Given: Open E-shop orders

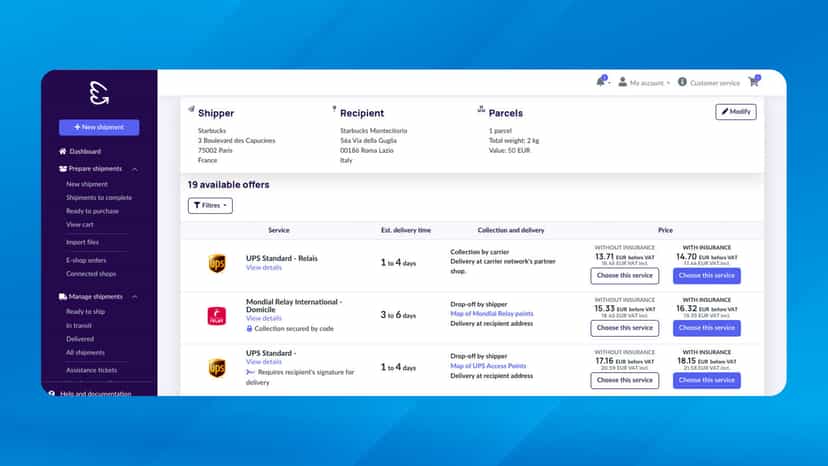Looking at the screenshot, I should pos(86,260).
